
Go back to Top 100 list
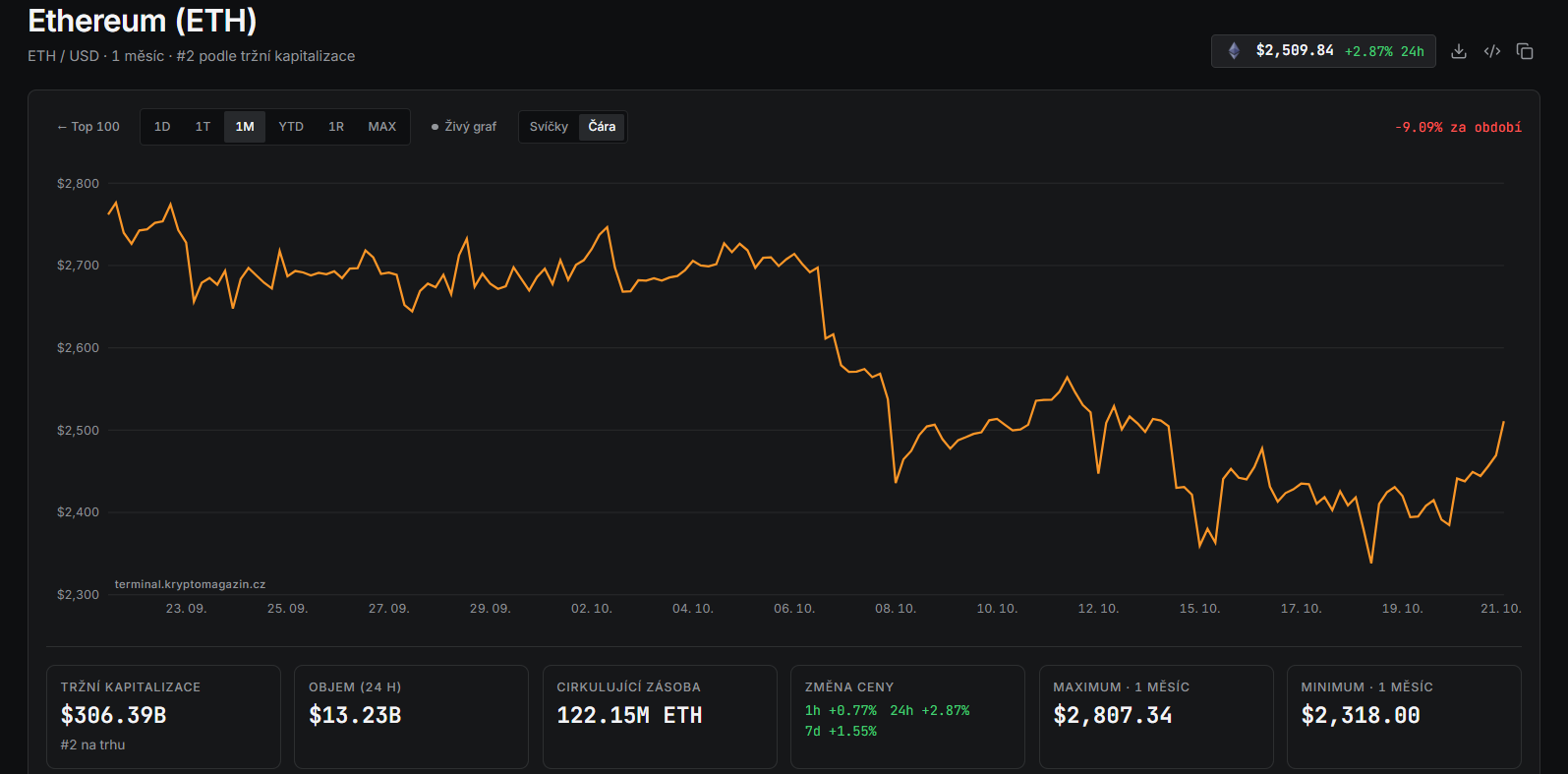coord(88,127)
